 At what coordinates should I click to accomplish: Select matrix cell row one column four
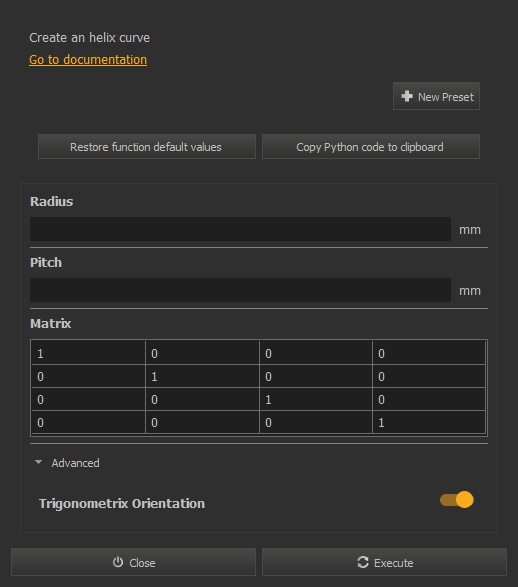coord(429,353)
